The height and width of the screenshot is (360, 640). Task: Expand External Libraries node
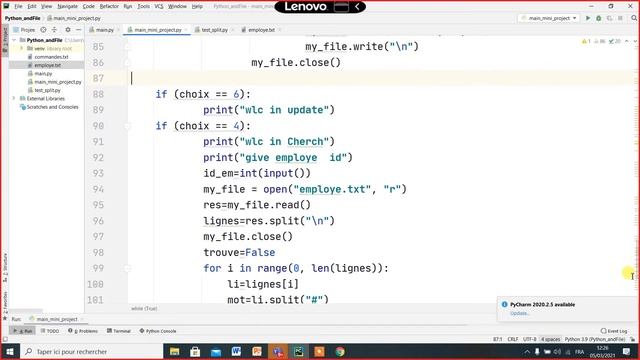(x=14, y=98)
